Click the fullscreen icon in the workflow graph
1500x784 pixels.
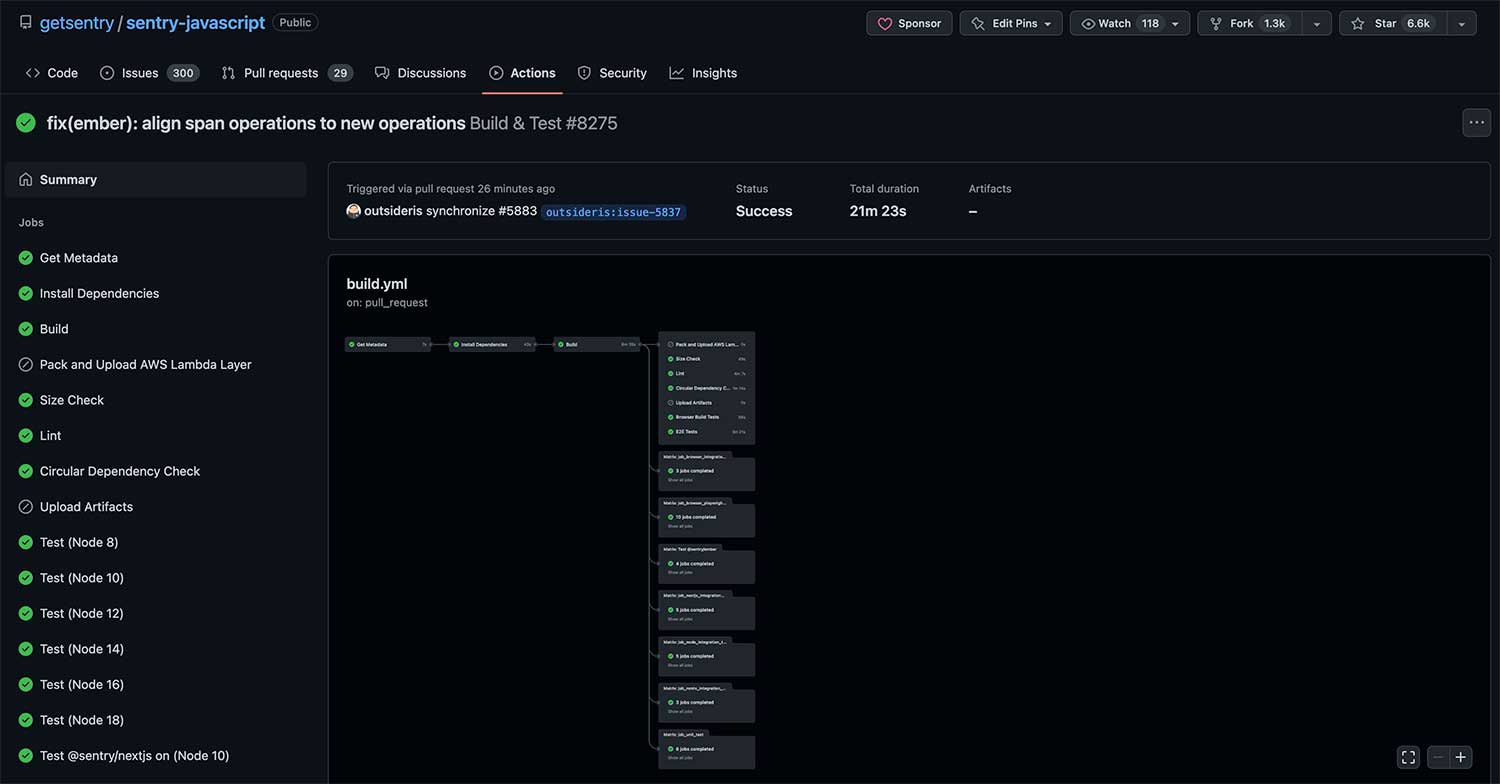(x=1408, y=757)
